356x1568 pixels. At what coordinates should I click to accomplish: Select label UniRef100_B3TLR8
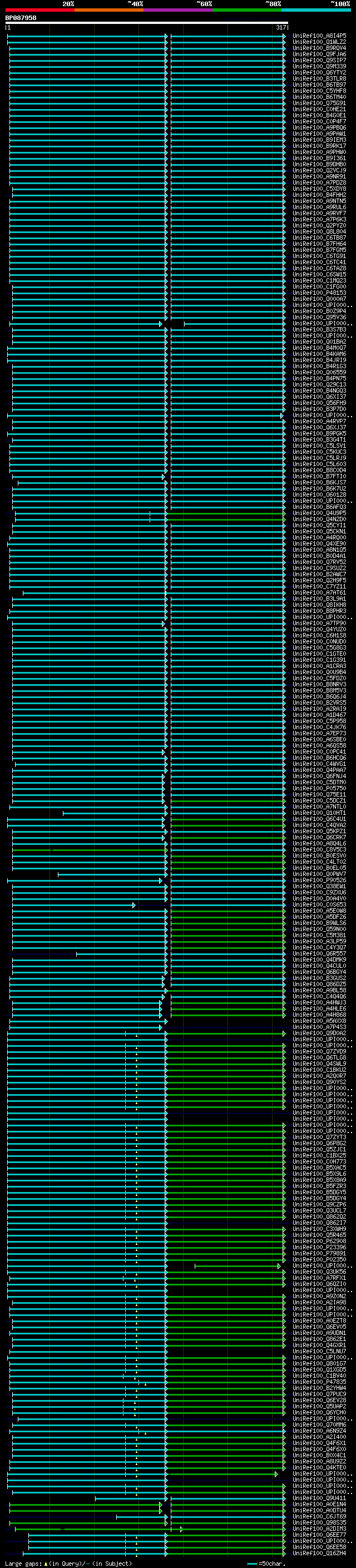319,78
